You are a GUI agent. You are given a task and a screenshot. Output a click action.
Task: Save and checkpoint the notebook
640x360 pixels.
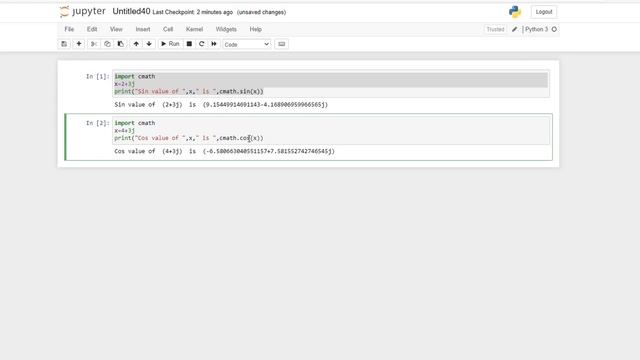64,44
